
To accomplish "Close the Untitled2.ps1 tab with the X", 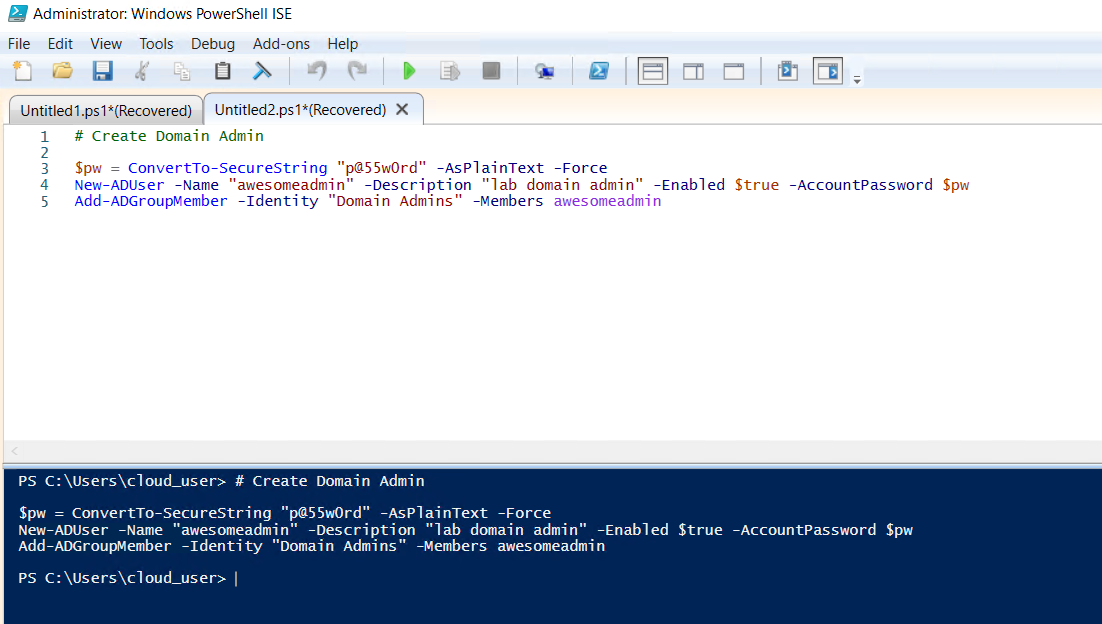I will 402,110.
